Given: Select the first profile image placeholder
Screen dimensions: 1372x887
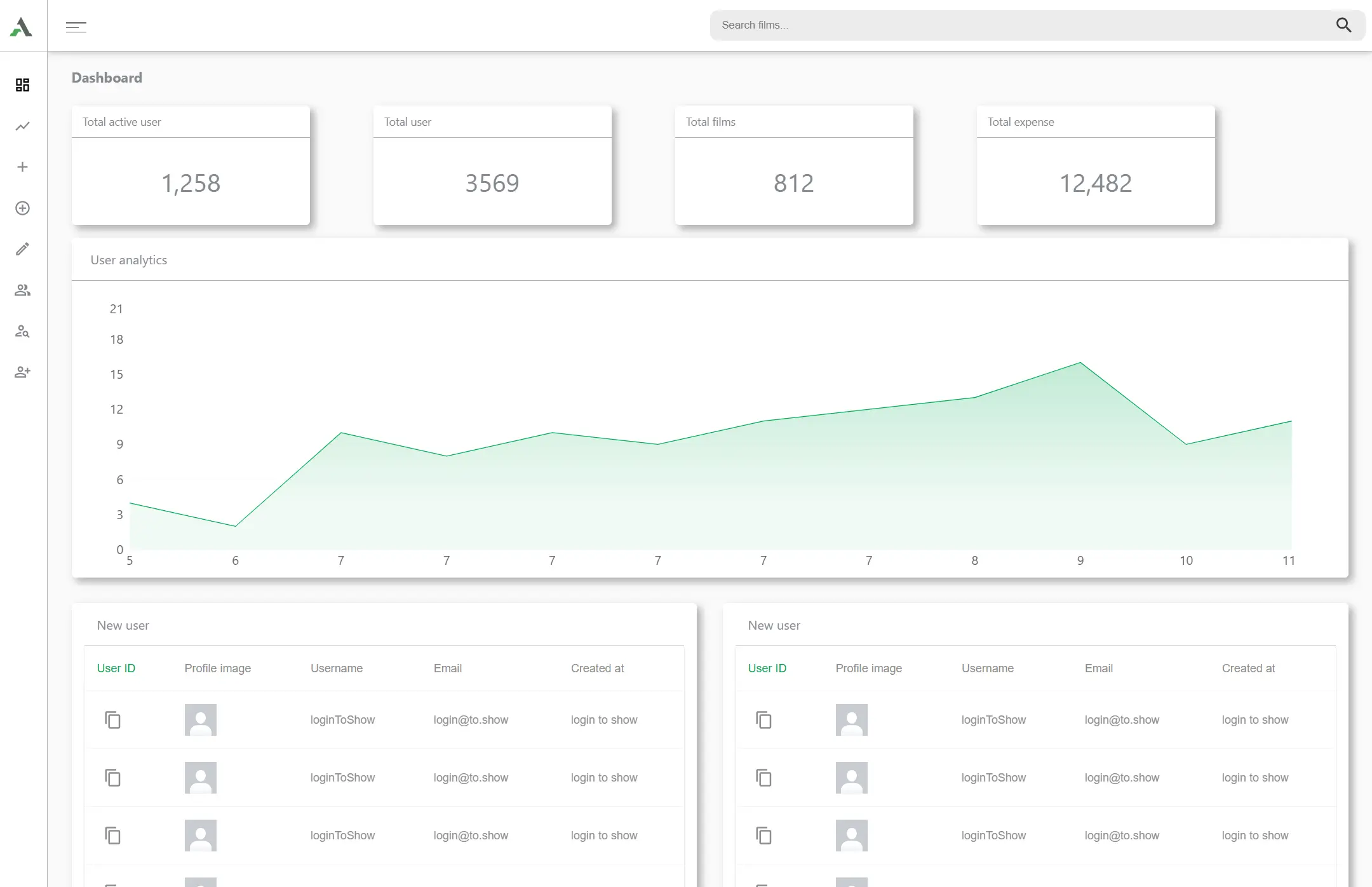Looking at the screenshot, I should (201, 720).
